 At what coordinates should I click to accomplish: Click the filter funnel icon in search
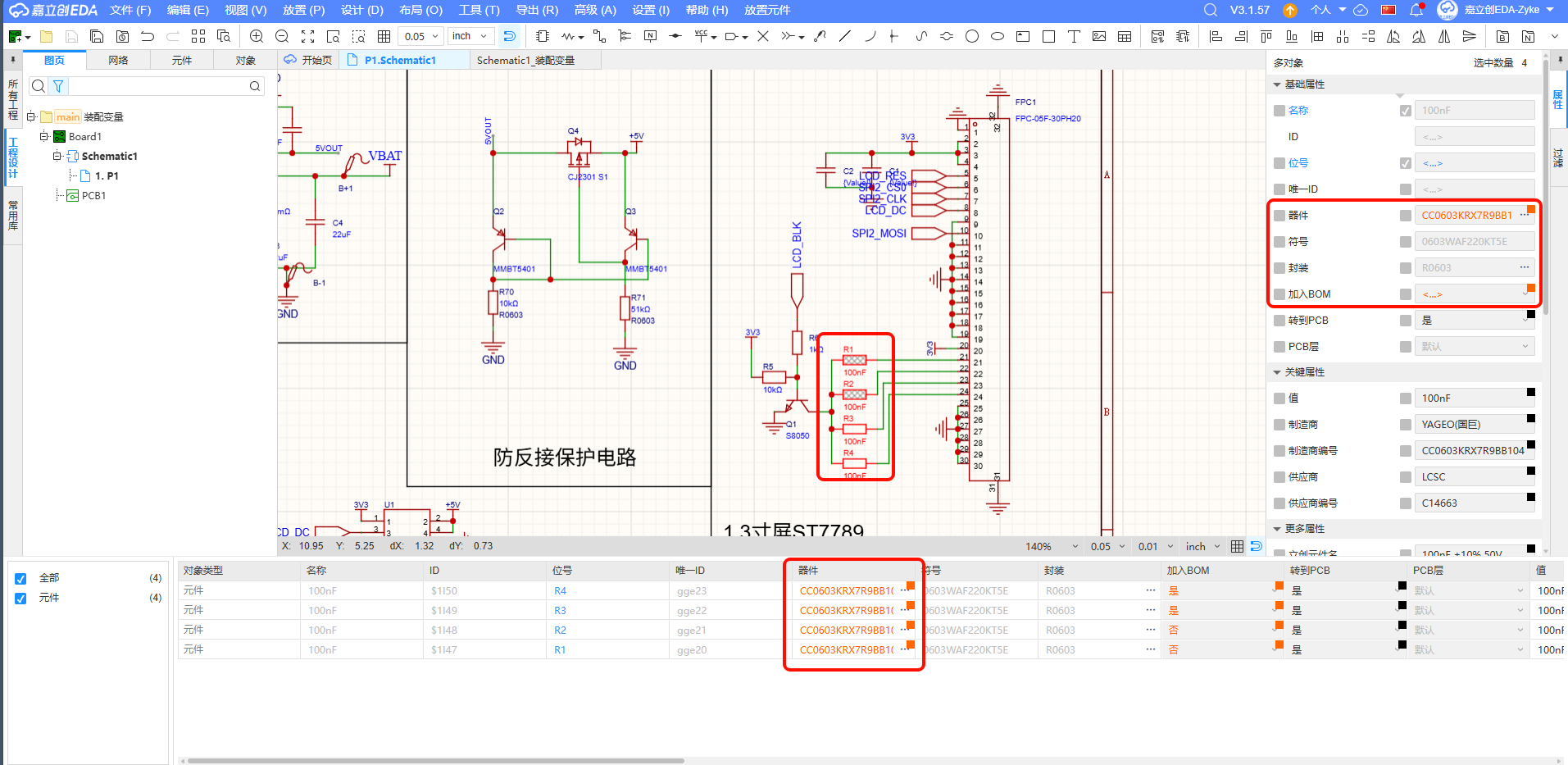click(58, 86)
